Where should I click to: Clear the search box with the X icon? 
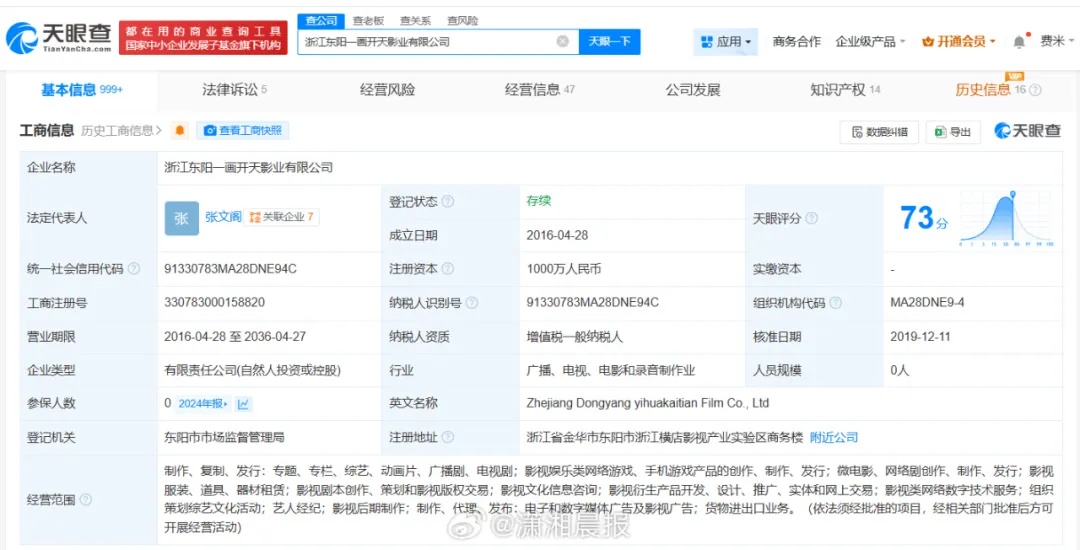pos(563,42)
